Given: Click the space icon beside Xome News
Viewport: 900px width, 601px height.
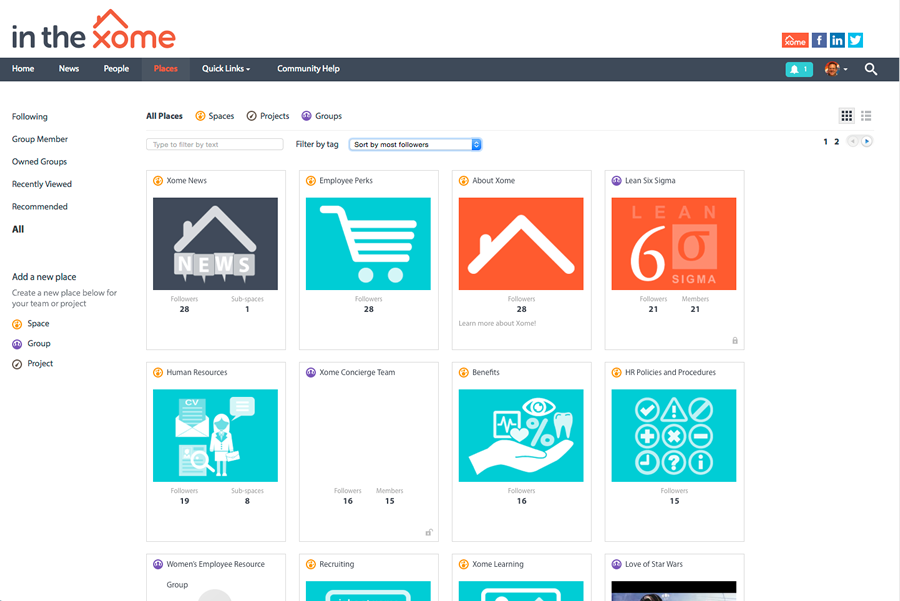Looking at the screenshot, I should pyautogui.click(x=158, y=181).
